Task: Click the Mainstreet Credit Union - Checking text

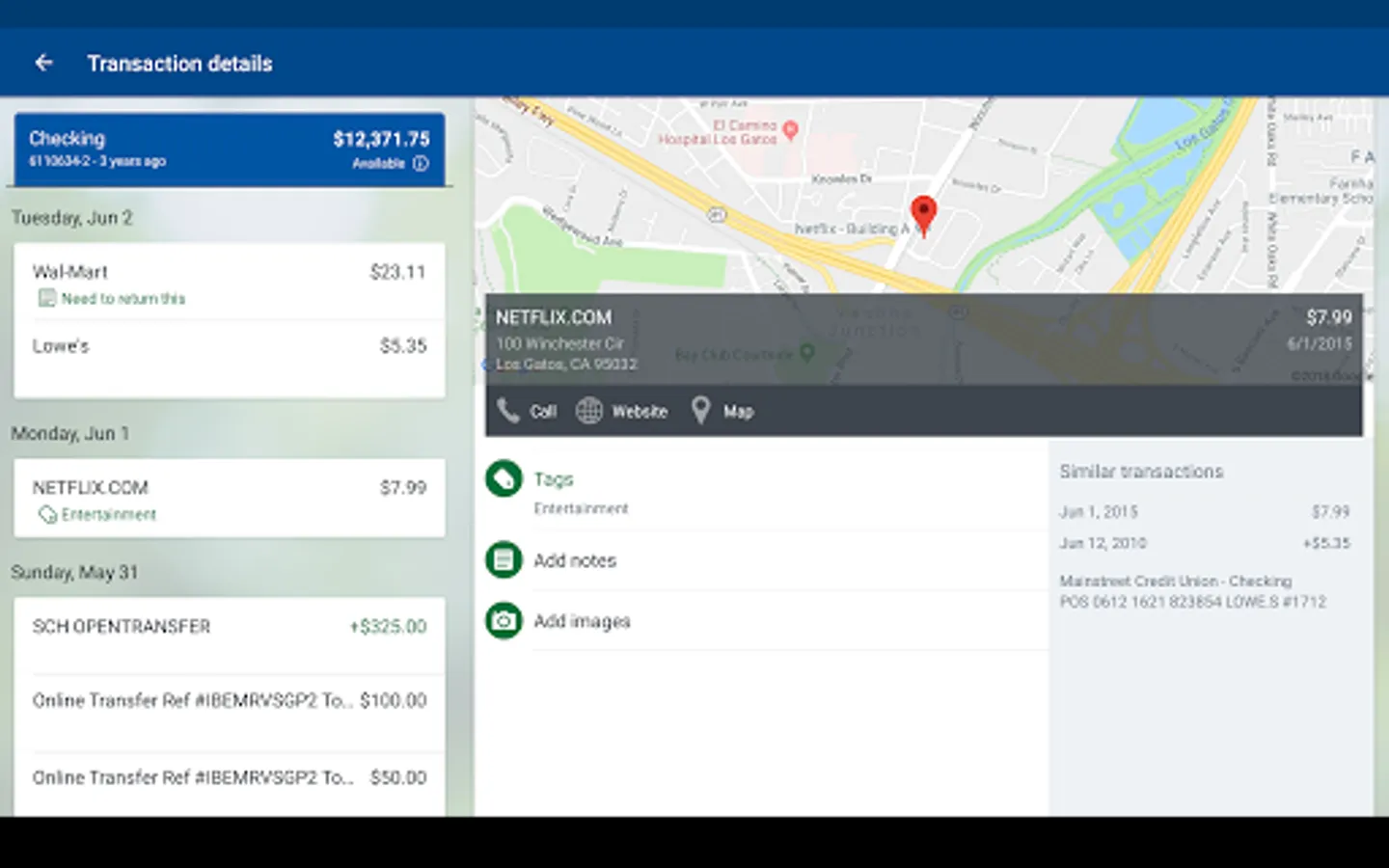Action: click(x=1176, y=582)
